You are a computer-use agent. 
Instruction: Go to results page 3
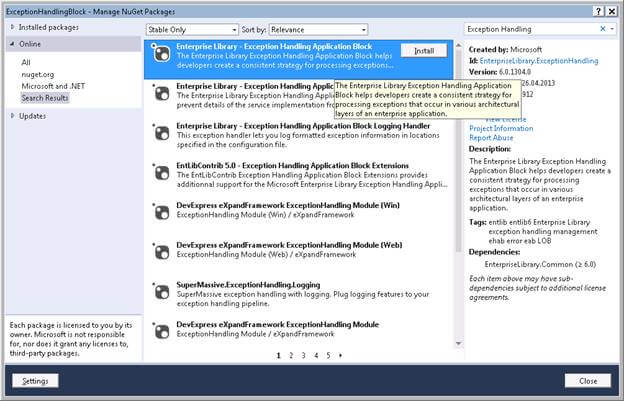[303, 356]
